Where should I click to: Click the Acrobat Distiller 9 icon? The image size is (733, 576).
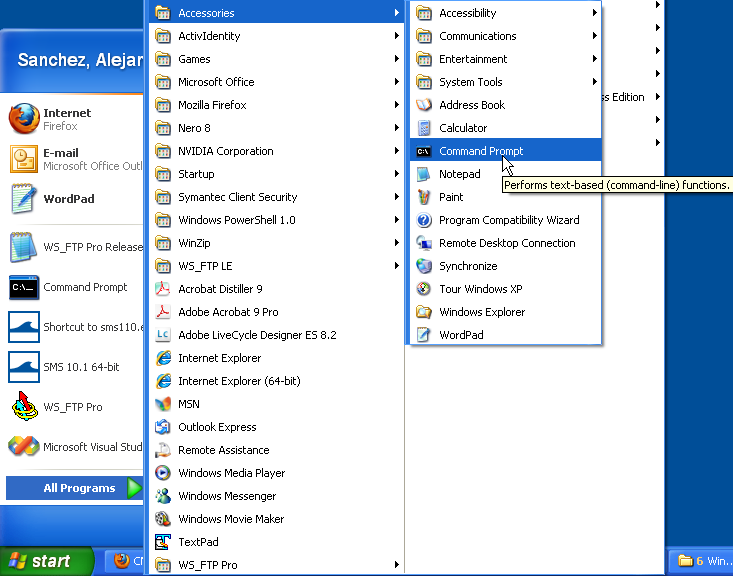pos(163,289)
